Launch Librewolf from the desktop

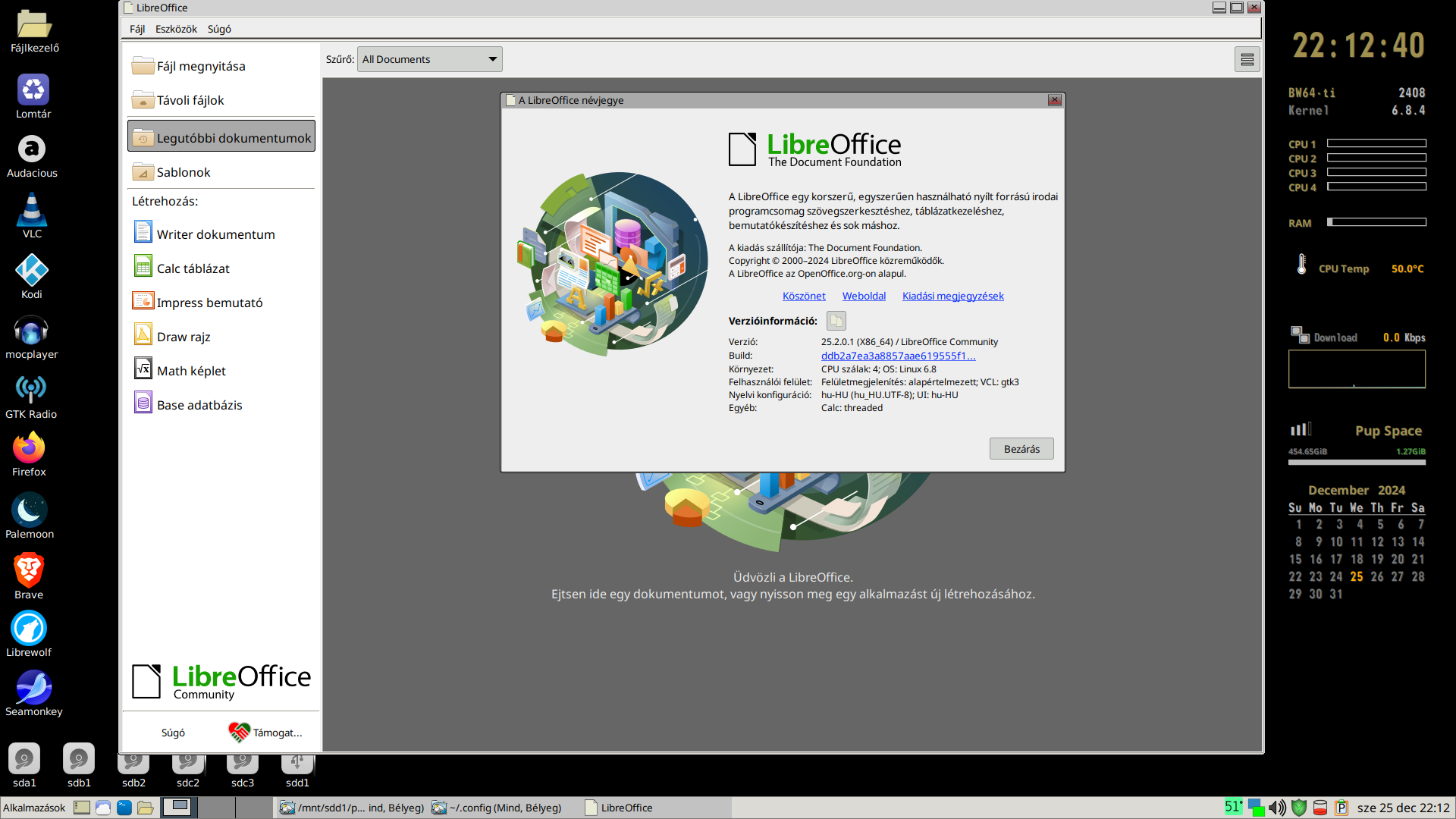(x=29, y=635)
